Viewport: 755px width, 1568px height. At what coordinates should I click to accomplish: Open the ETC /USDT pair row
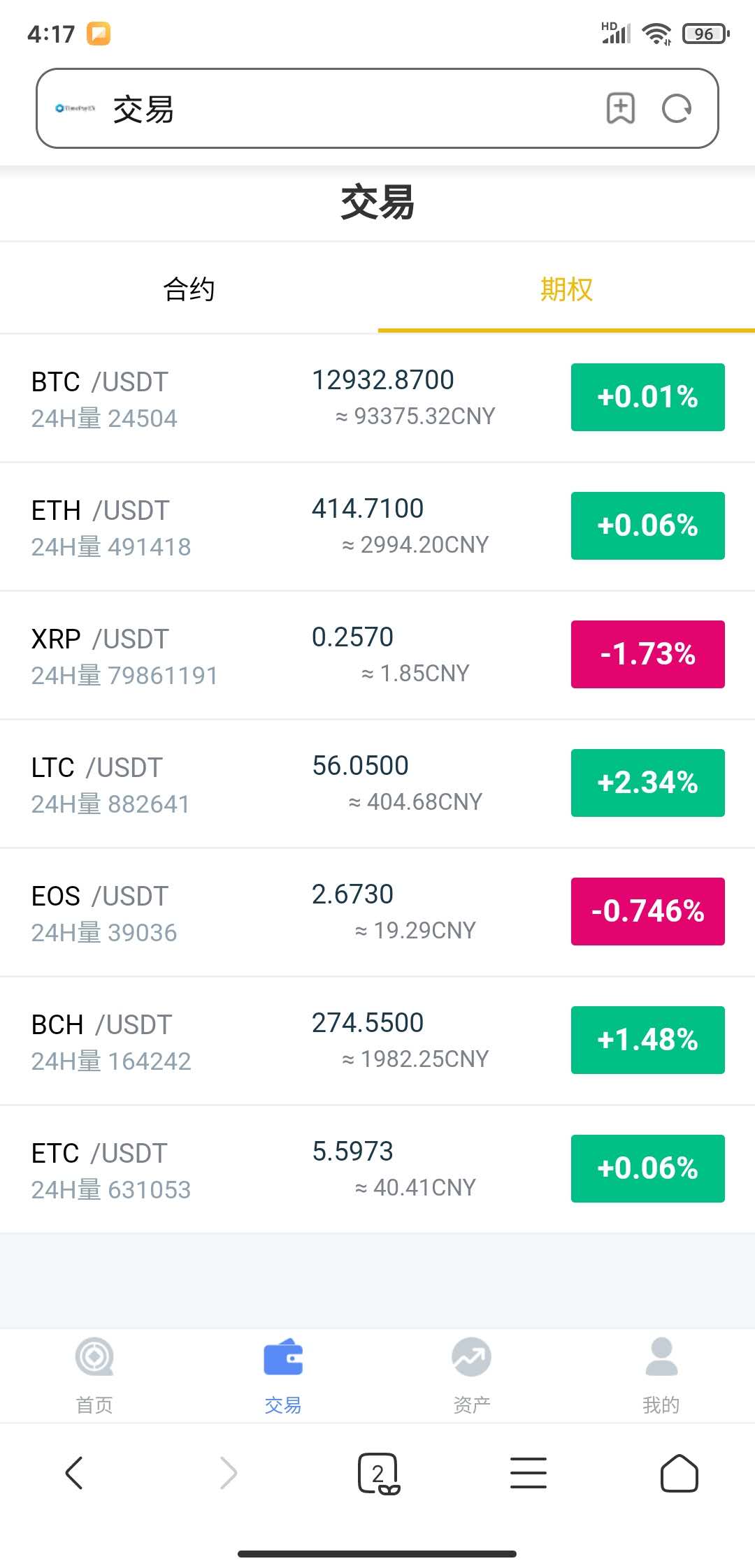tap(377, 1170)
